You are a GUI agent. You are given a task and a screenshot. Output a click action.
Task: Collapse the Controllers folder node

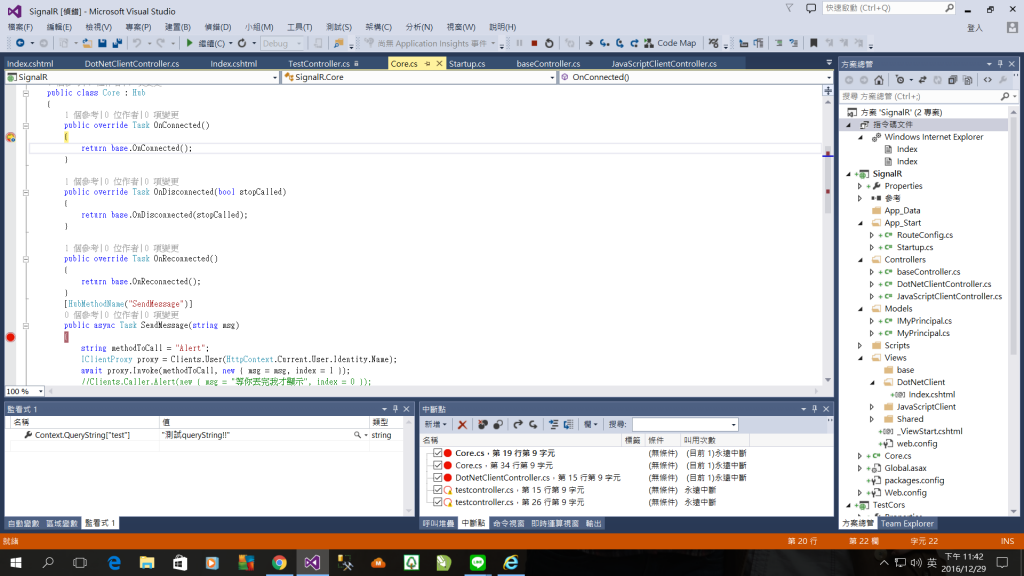click(x=860, y=260)
